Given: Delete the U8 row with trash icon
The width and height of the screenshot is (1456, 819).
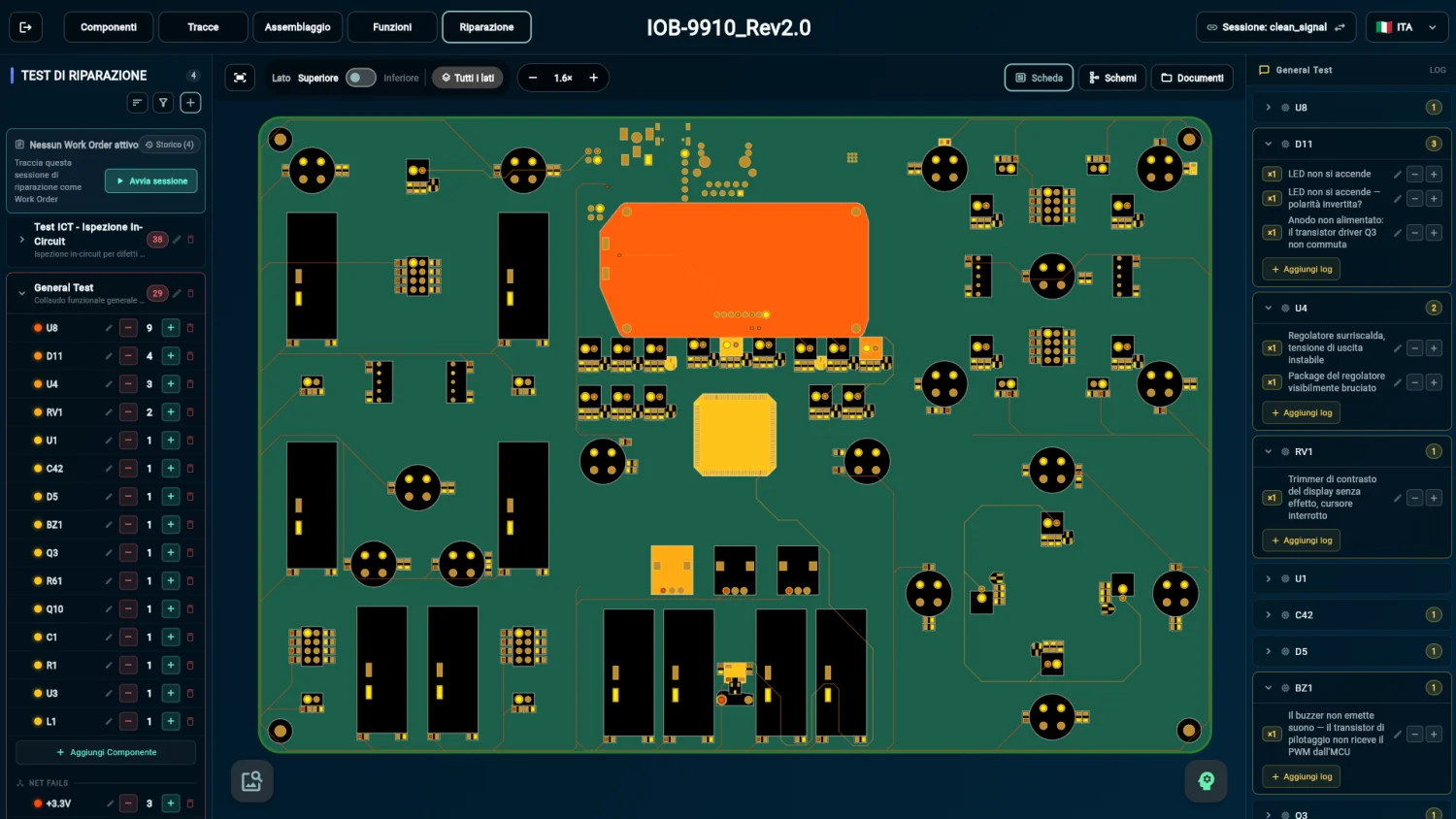Looking at the screenshot, I should click(190, 328).
